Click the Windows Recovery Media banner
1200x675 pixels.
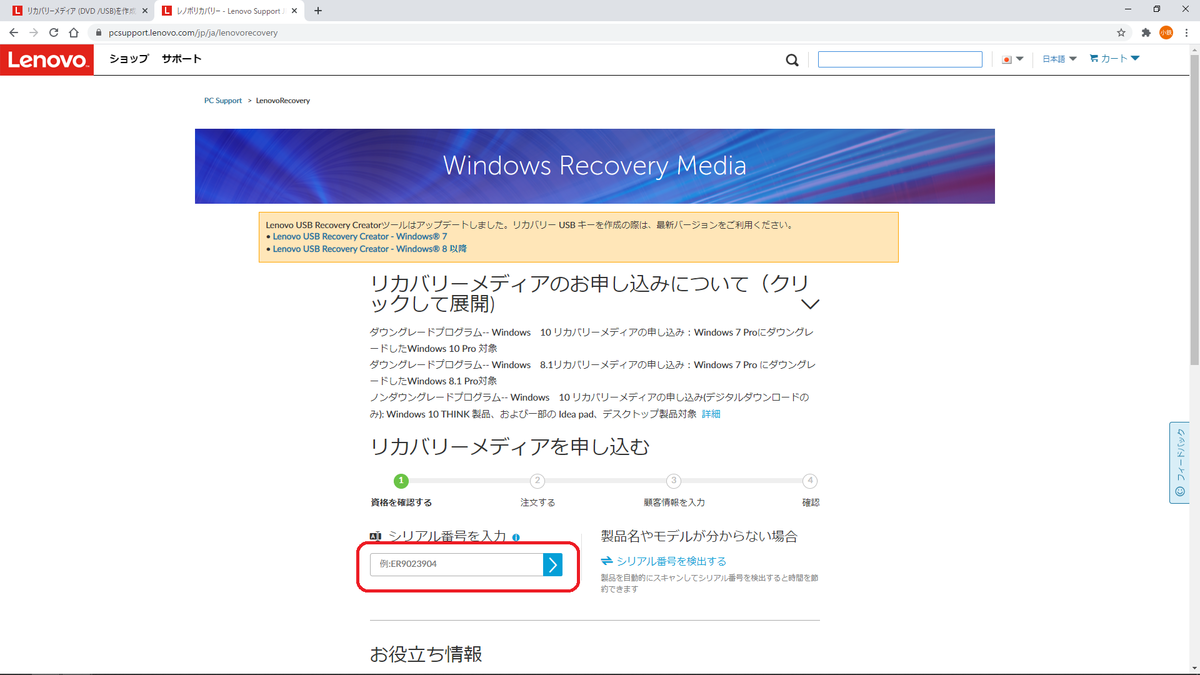[x=595, y=166]
